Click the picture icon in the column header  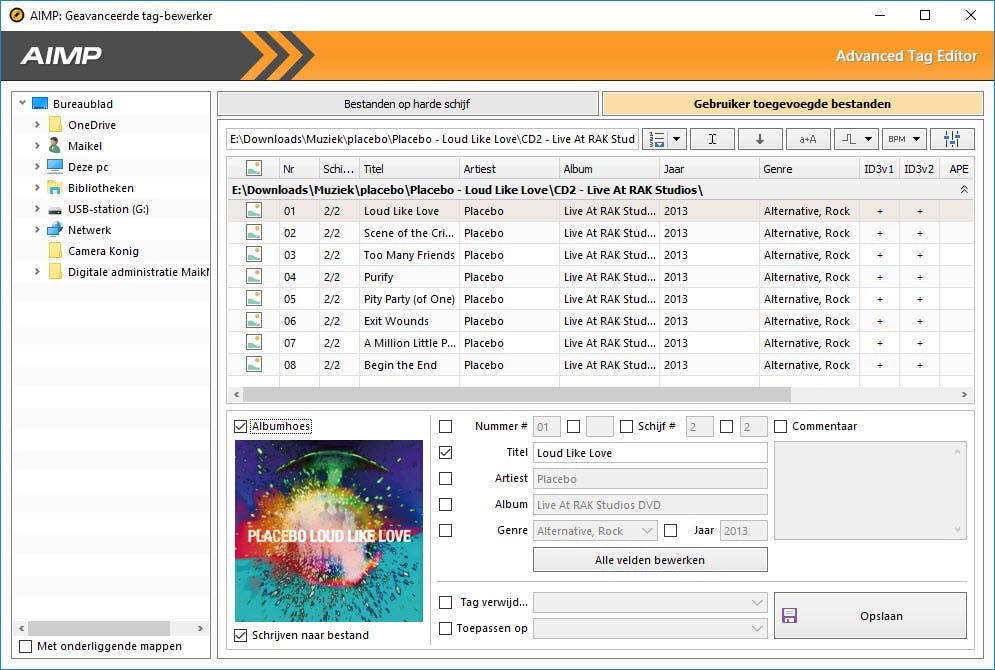[x=254, y=168]
